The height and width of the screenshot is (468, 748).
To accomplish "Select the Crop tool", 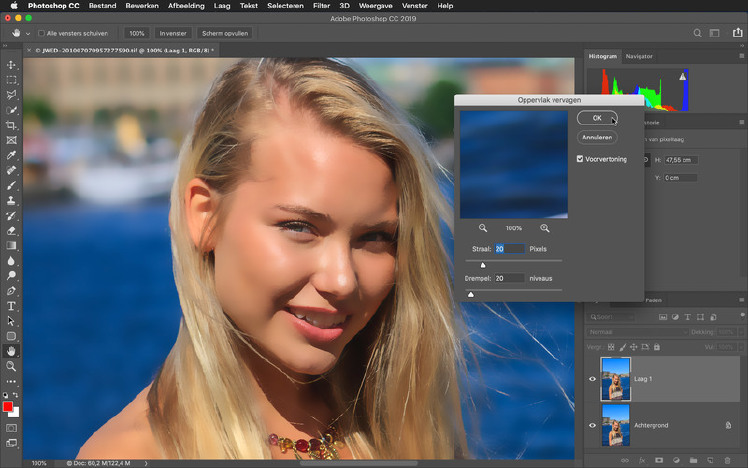I will [11, 125].
